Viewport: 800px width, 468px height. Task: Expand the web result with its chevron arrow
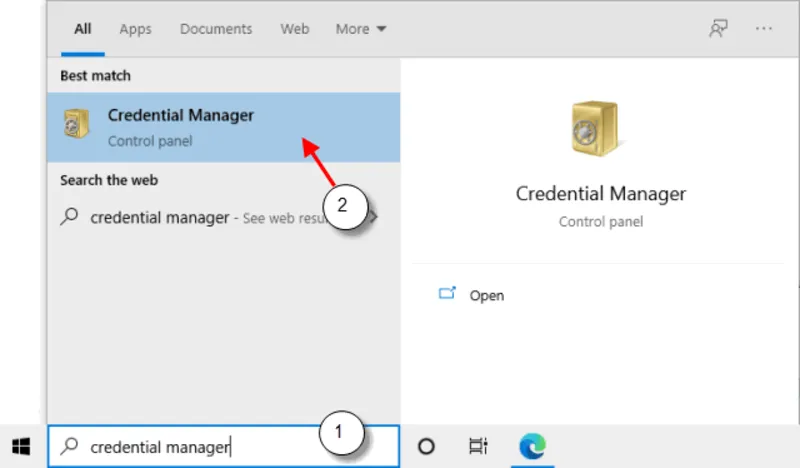(x=375, y=217)
